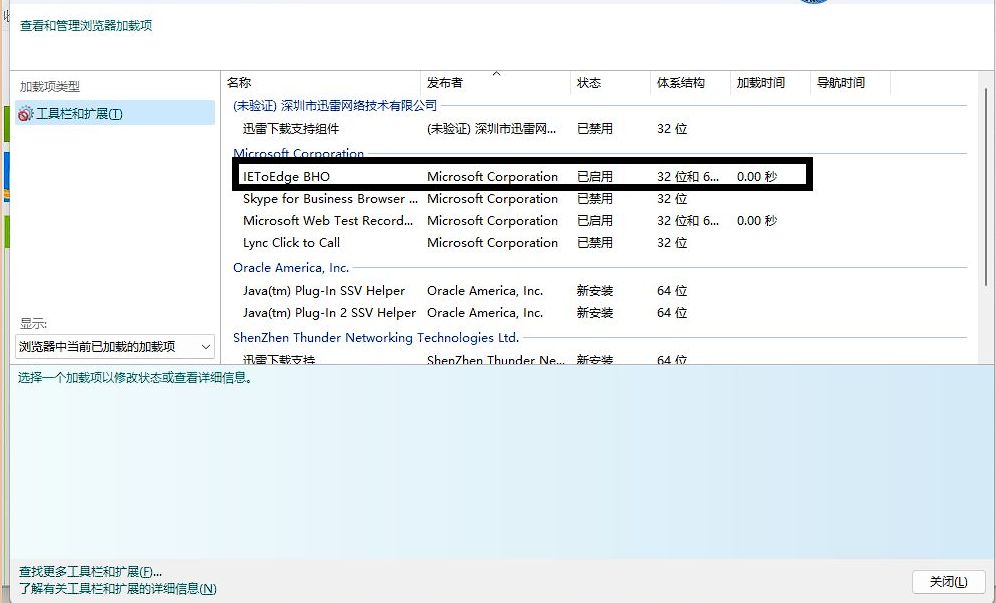Select 迅雷下载支持组件 add-on entry

point(291,129)
